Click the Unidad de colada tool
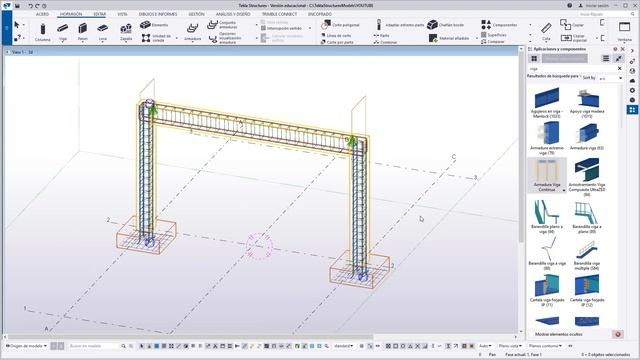This screenshot has width=640, height=360. pos(156,38)
